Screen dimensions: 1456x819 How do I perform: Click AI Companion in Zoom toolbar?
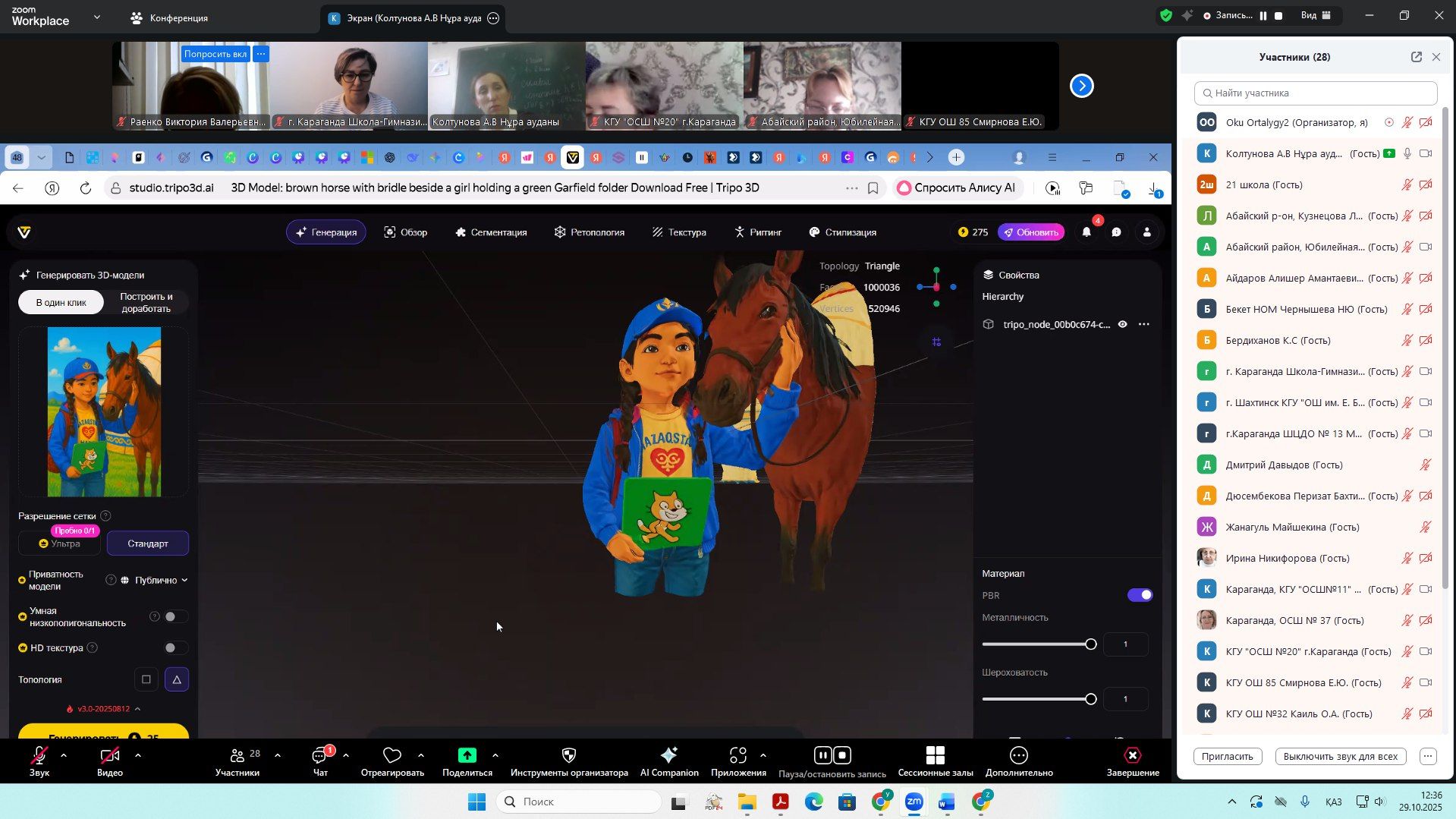click(668, 761)
